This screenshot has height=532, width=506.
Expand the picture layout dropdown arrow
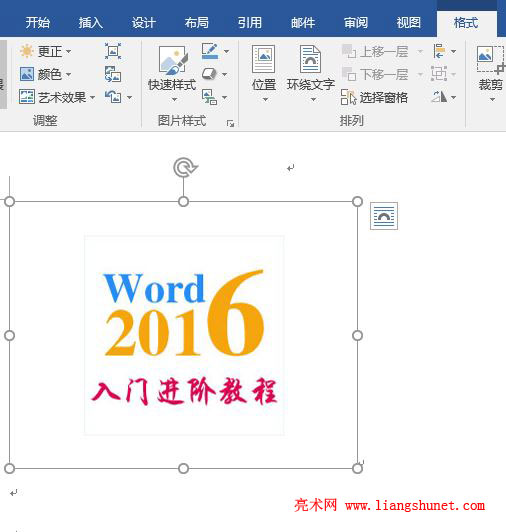click(224, 97)
